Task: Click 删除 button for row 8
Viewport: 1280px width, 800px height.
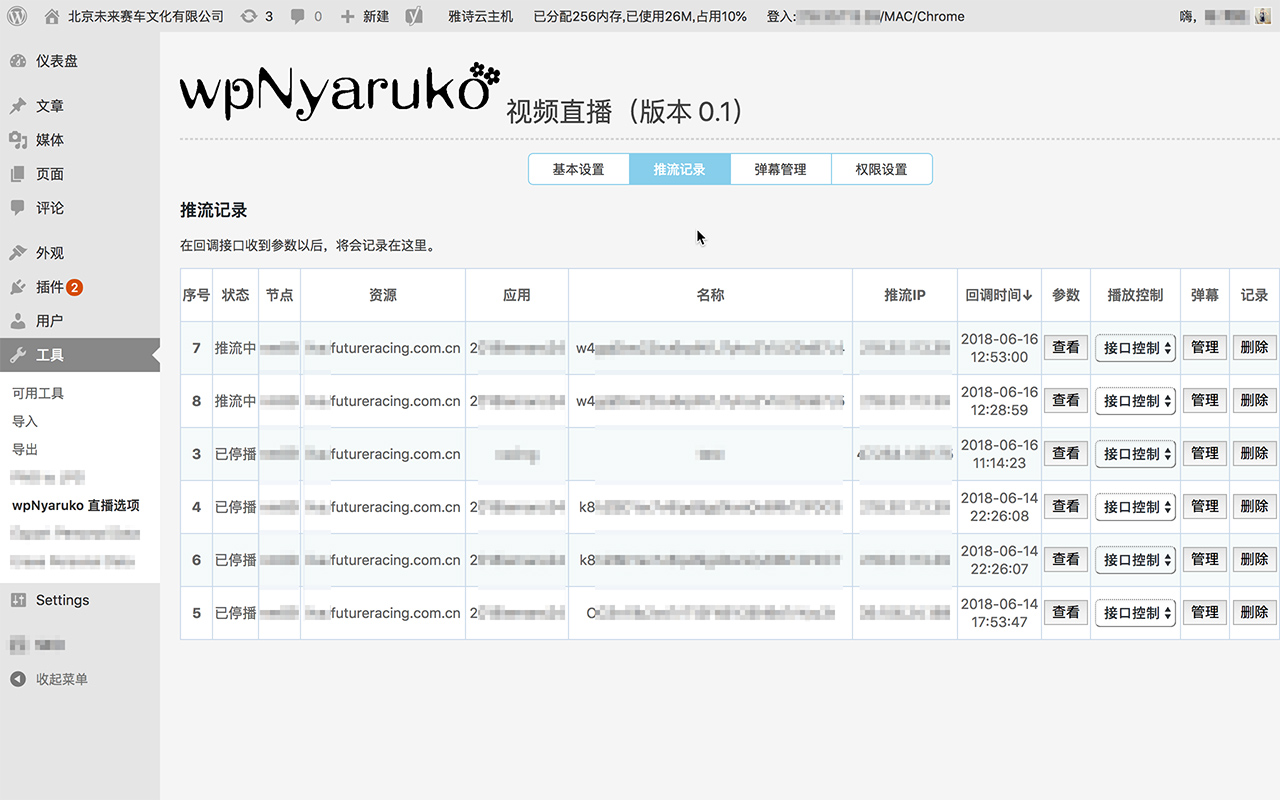Action: click(x=1254, y=400)
